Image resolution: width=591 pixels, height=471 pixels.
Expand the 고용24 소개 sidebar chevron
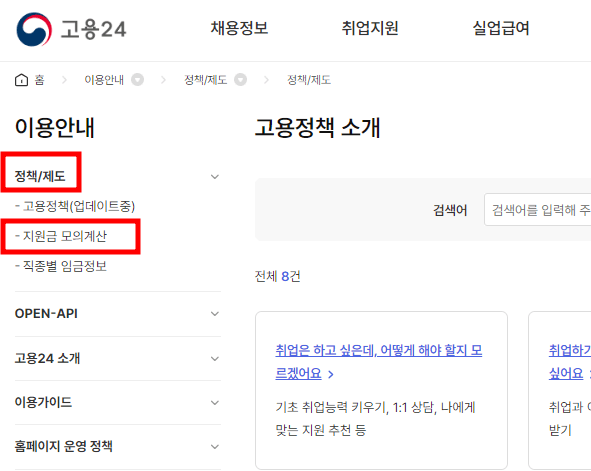tap(215, 358)
